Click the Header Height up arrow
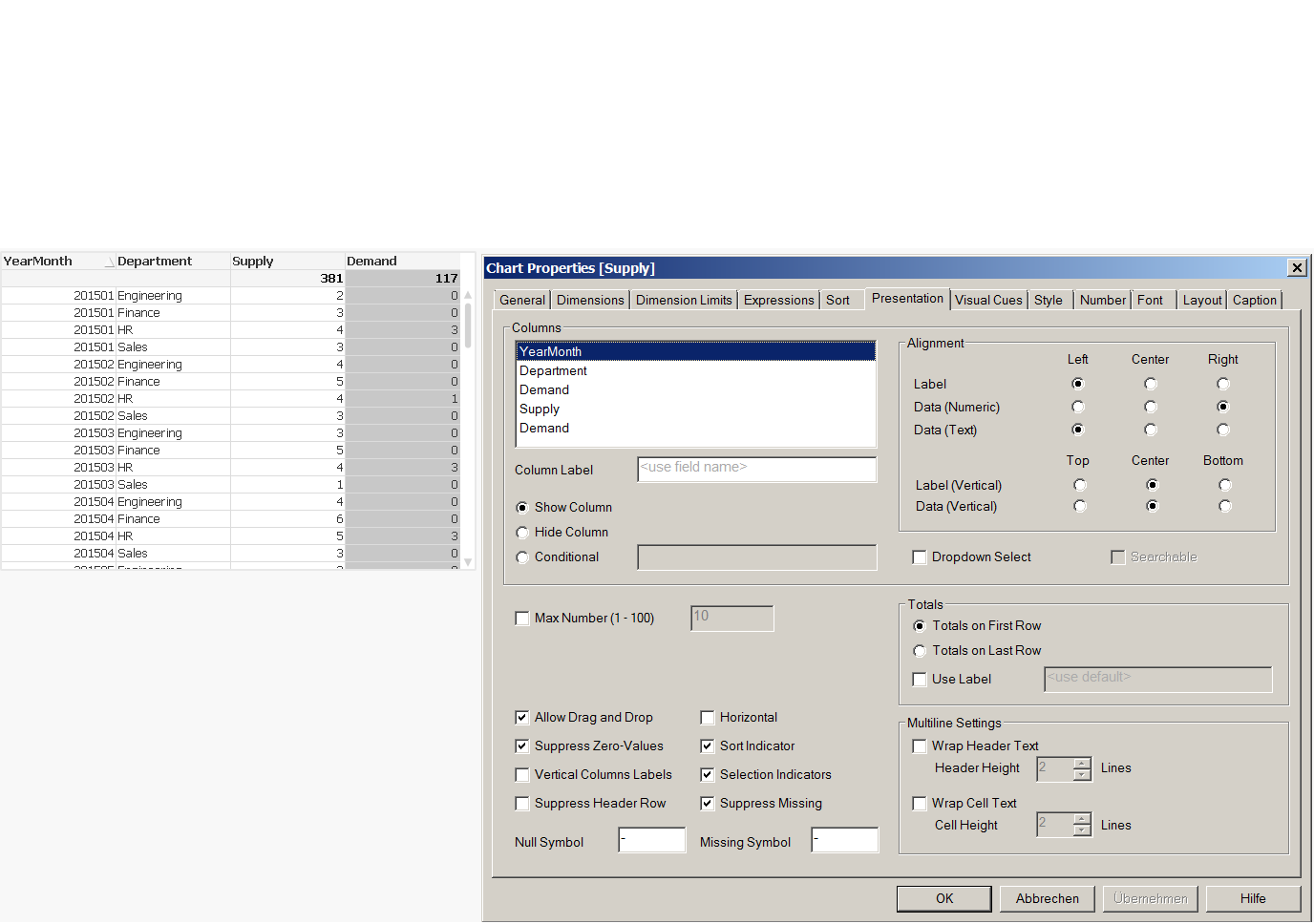The image size is (1314, 924). 1082,763
